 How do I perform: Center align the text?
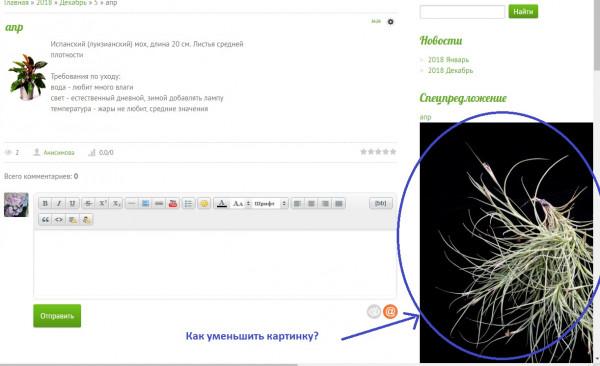point(311,203)
